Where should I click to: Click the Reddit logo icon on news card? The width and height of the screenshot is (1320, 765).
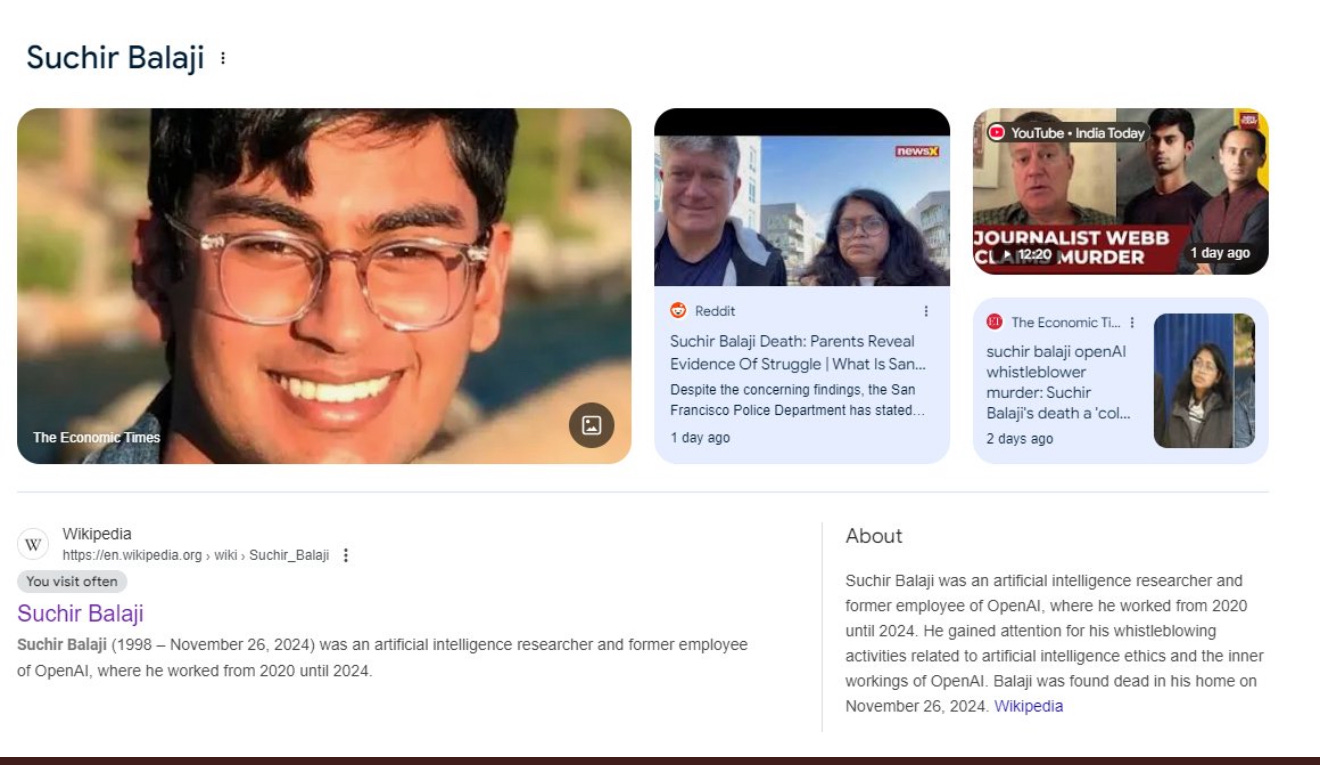pos(678,311)
